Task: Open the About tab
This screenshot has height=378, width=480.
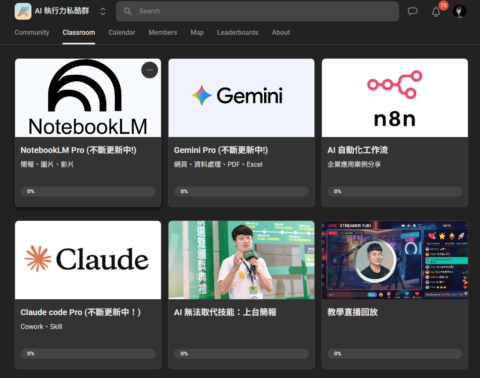Action: coord(281,33)
